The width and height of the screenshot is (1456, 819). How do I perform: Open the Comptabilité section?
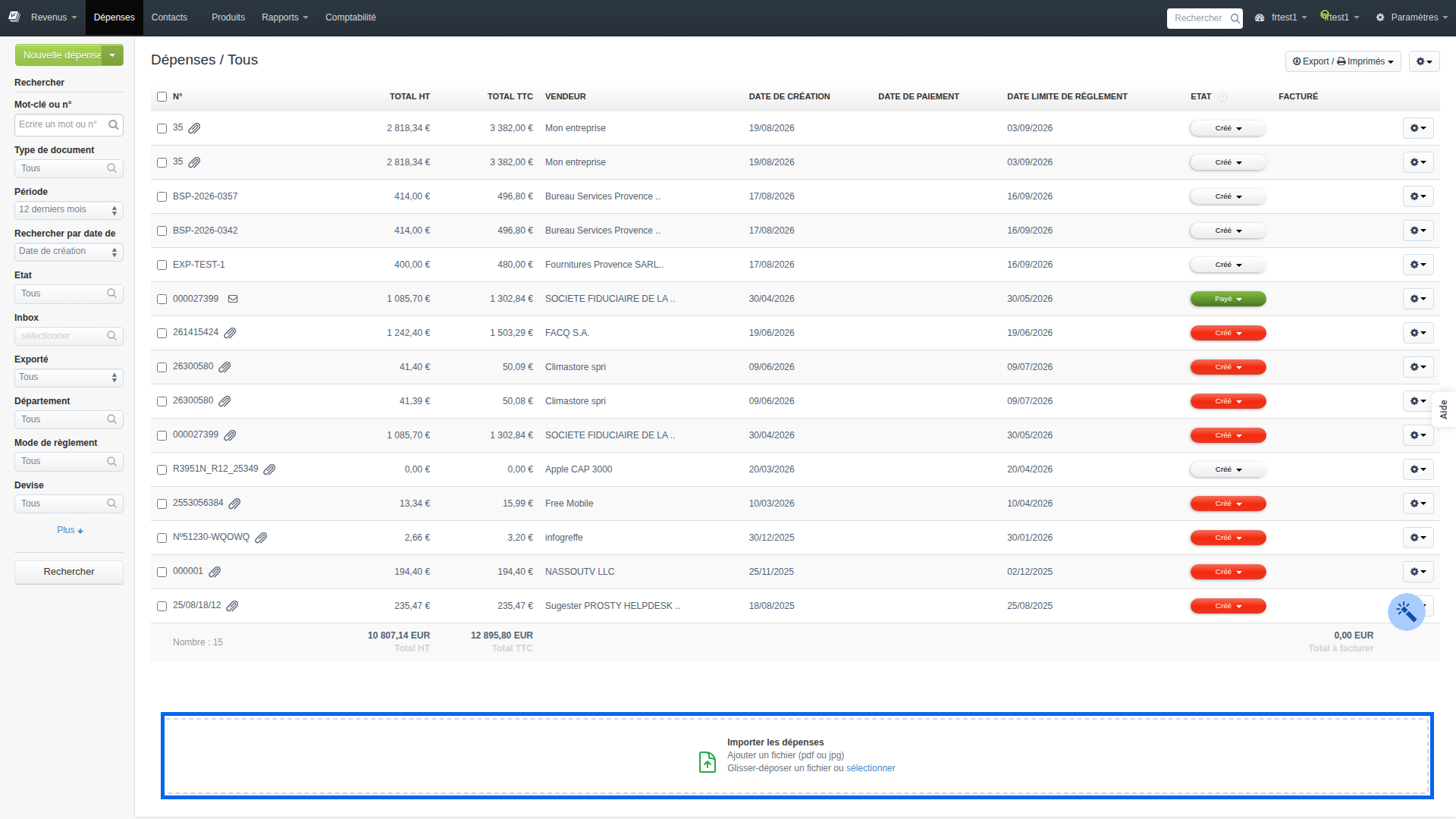350,17
